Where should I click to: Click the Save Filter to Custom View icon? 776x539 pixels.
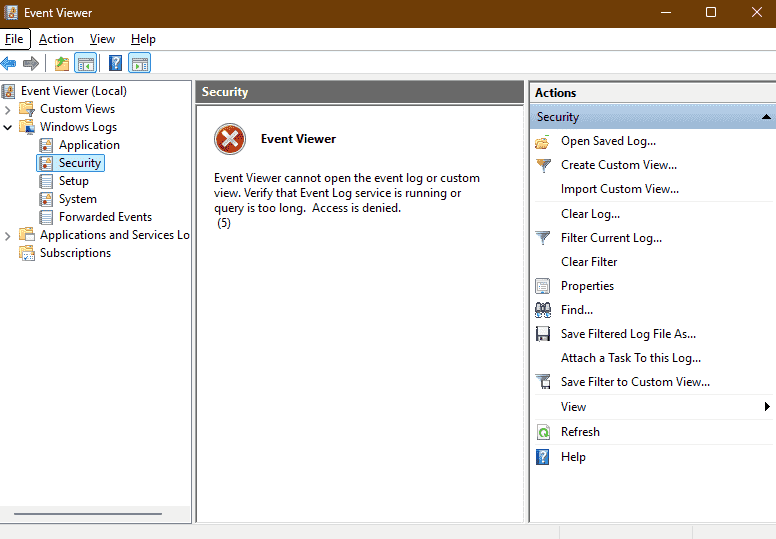point(543,382)
